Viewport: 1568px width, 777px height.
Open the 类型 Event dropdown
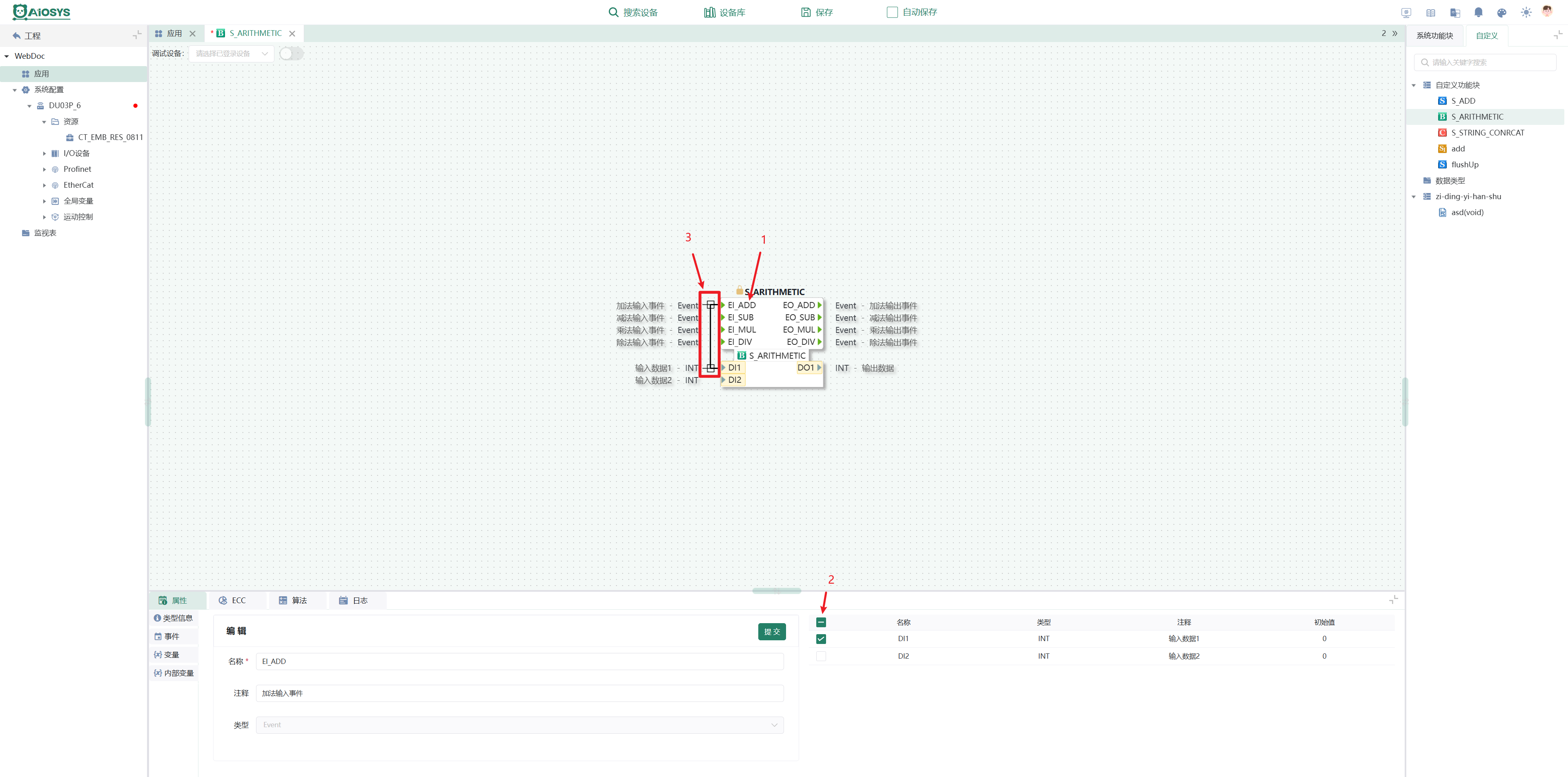[x=519, y=725]
